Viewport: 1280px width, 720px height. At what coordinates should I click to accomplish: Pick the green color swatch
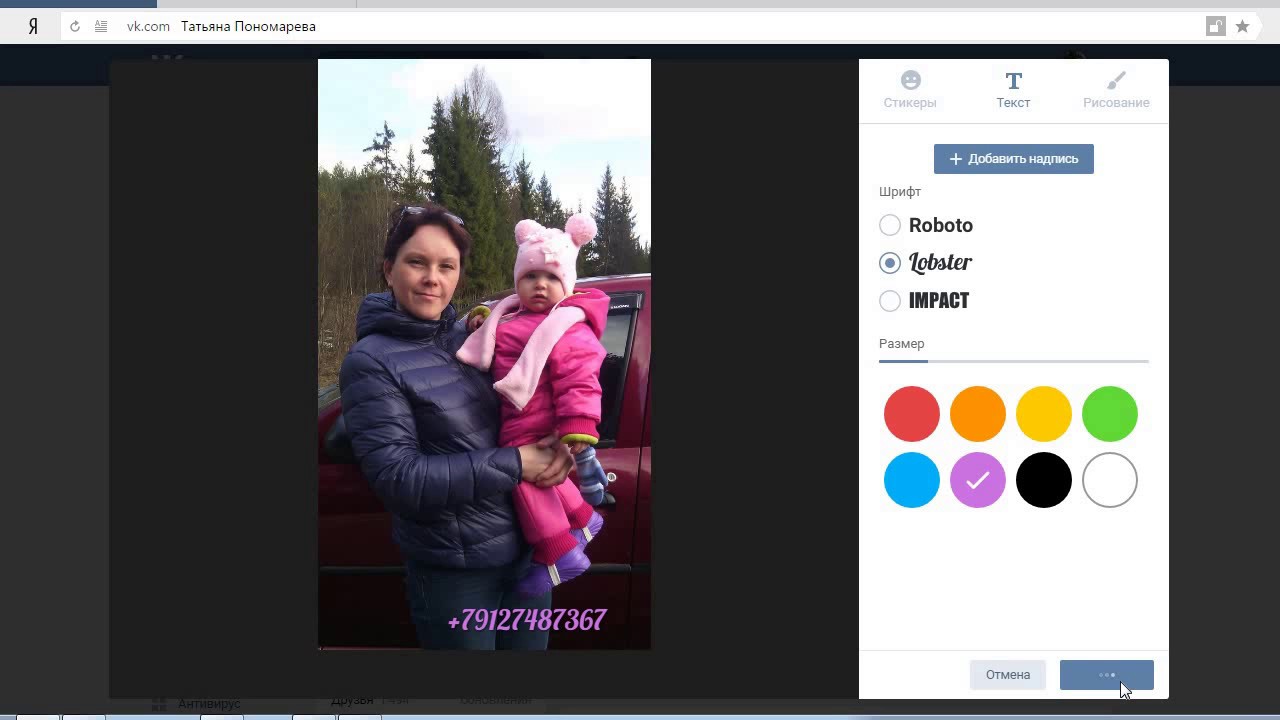click(x=1110, y=414)
